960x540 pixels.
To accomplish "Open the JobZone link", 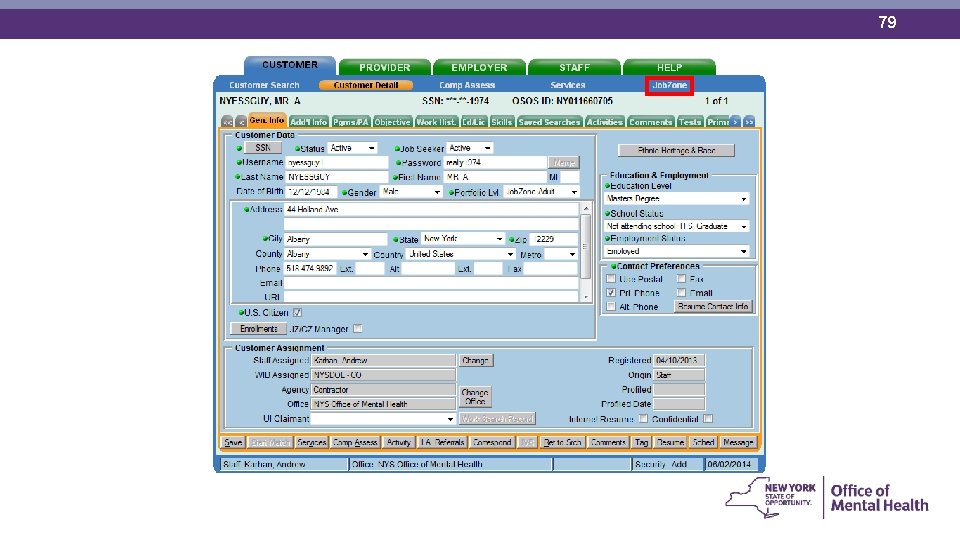I will 669,85.
